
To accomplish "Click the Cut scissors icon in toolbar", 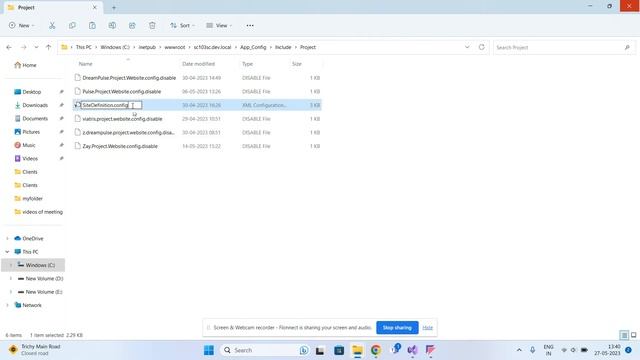I will pyautogui.click(x=52, y=25).
